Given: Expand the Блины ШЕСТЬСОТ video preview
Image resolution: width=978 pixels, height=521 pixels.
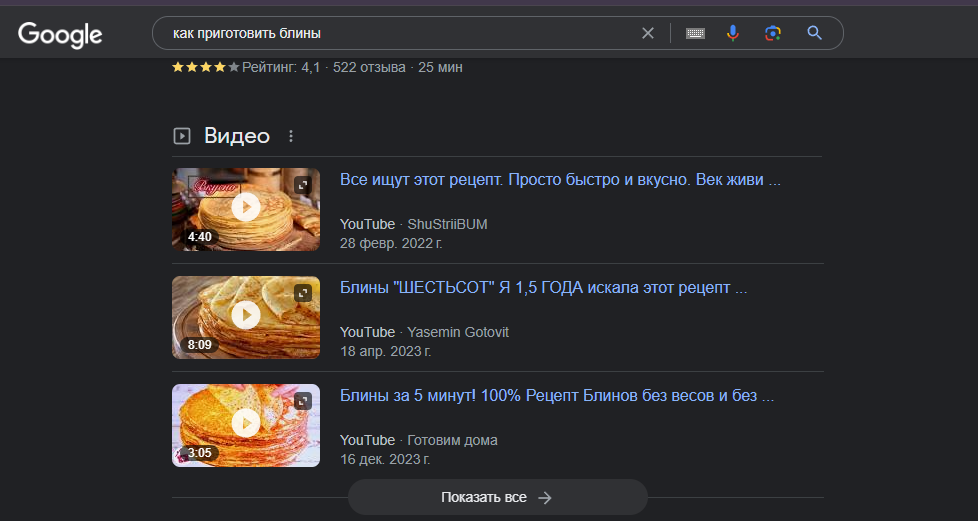Looking at the screenshot, I should tap(302, 293).
